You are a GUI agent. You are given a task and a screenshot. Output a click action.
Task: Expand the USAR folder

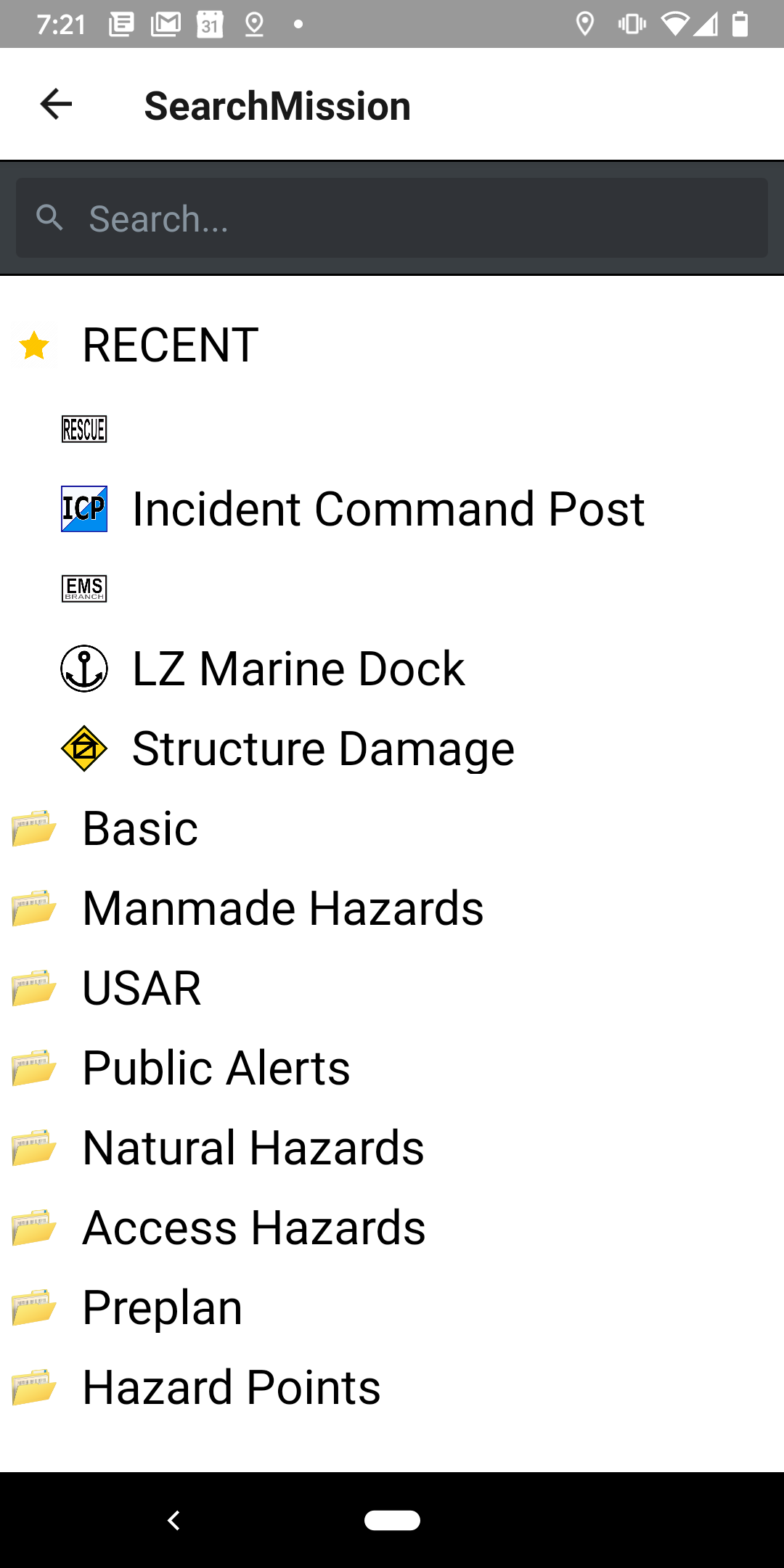[x=392, y=988]
